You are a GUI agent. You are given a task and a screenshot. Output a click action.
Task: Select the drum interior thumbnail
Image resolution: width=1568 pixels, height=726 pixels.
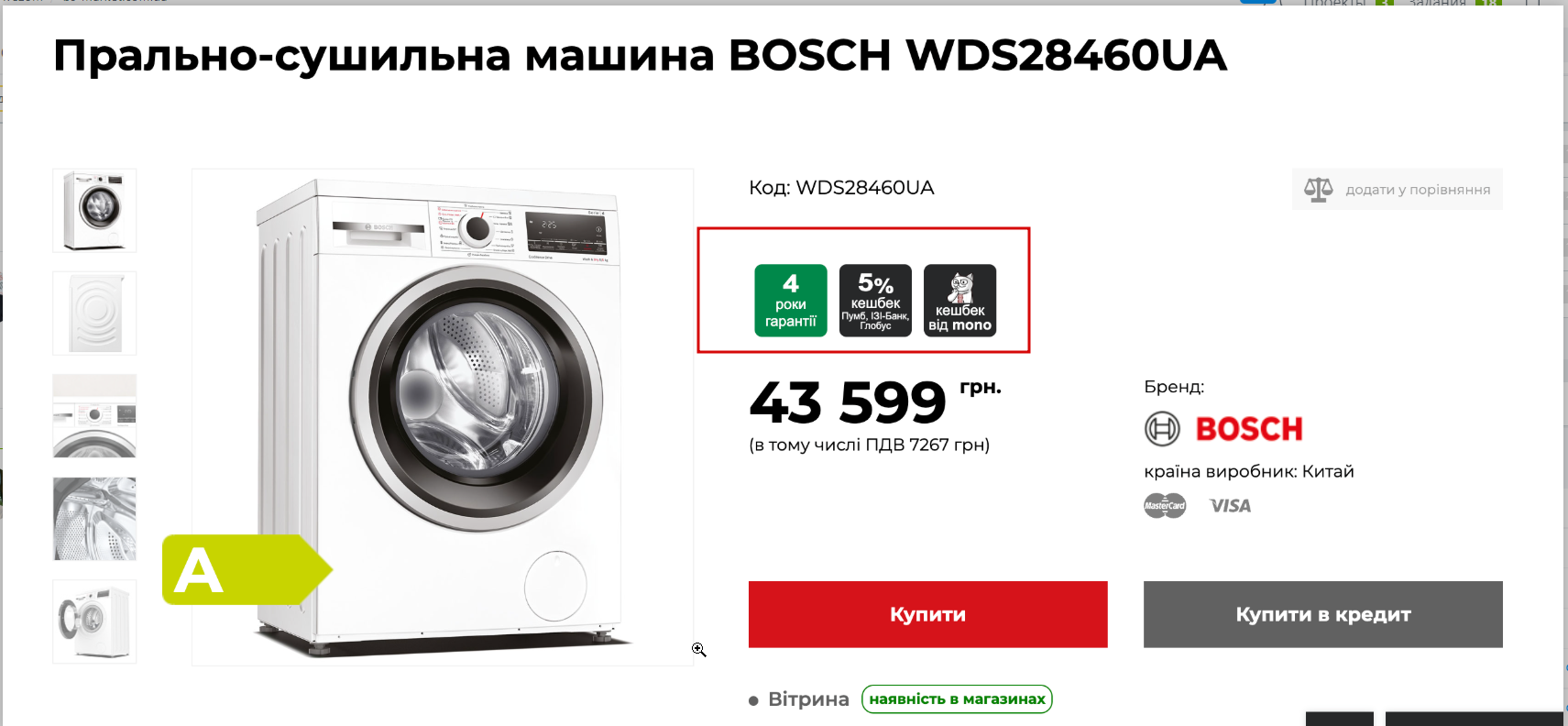94,518
